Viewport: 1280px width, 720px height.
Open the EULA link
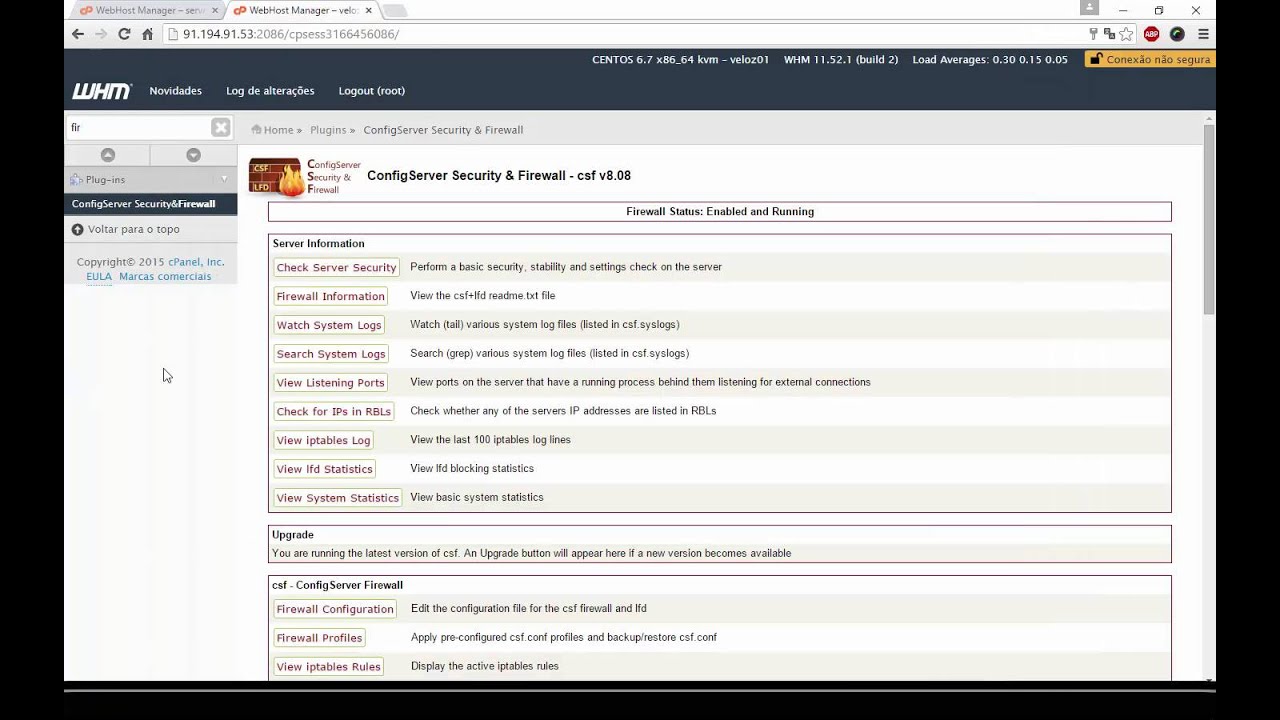[99, 276]
